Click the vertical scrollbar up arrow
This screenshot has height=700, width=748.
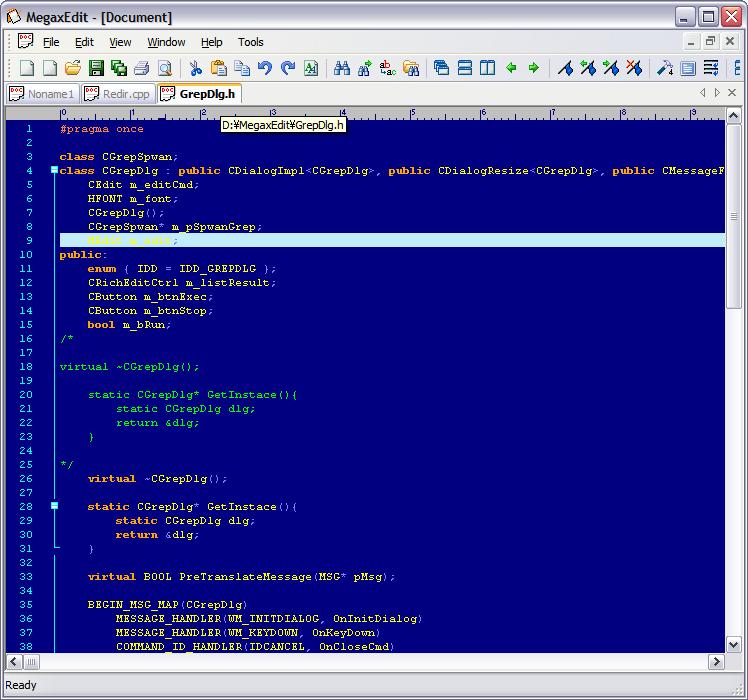tap(733, 116)
